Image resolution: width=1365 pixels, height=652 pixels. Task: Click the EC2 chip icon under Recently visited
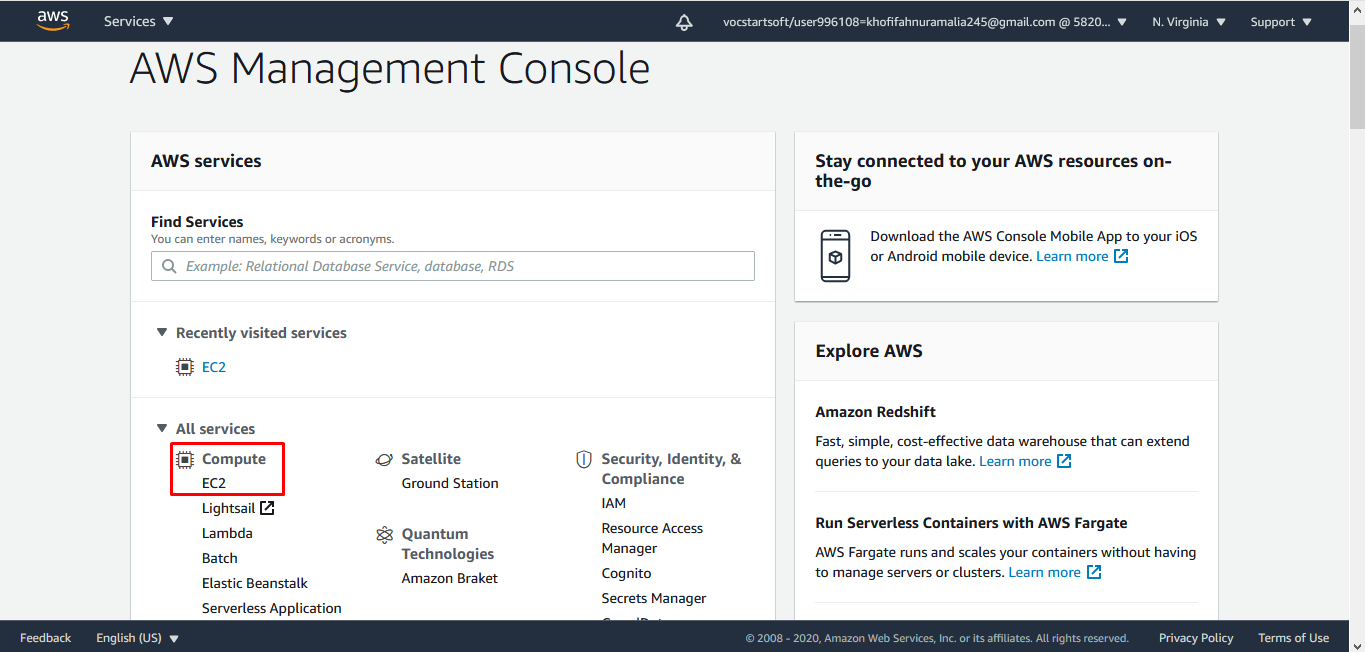[185, 367]
